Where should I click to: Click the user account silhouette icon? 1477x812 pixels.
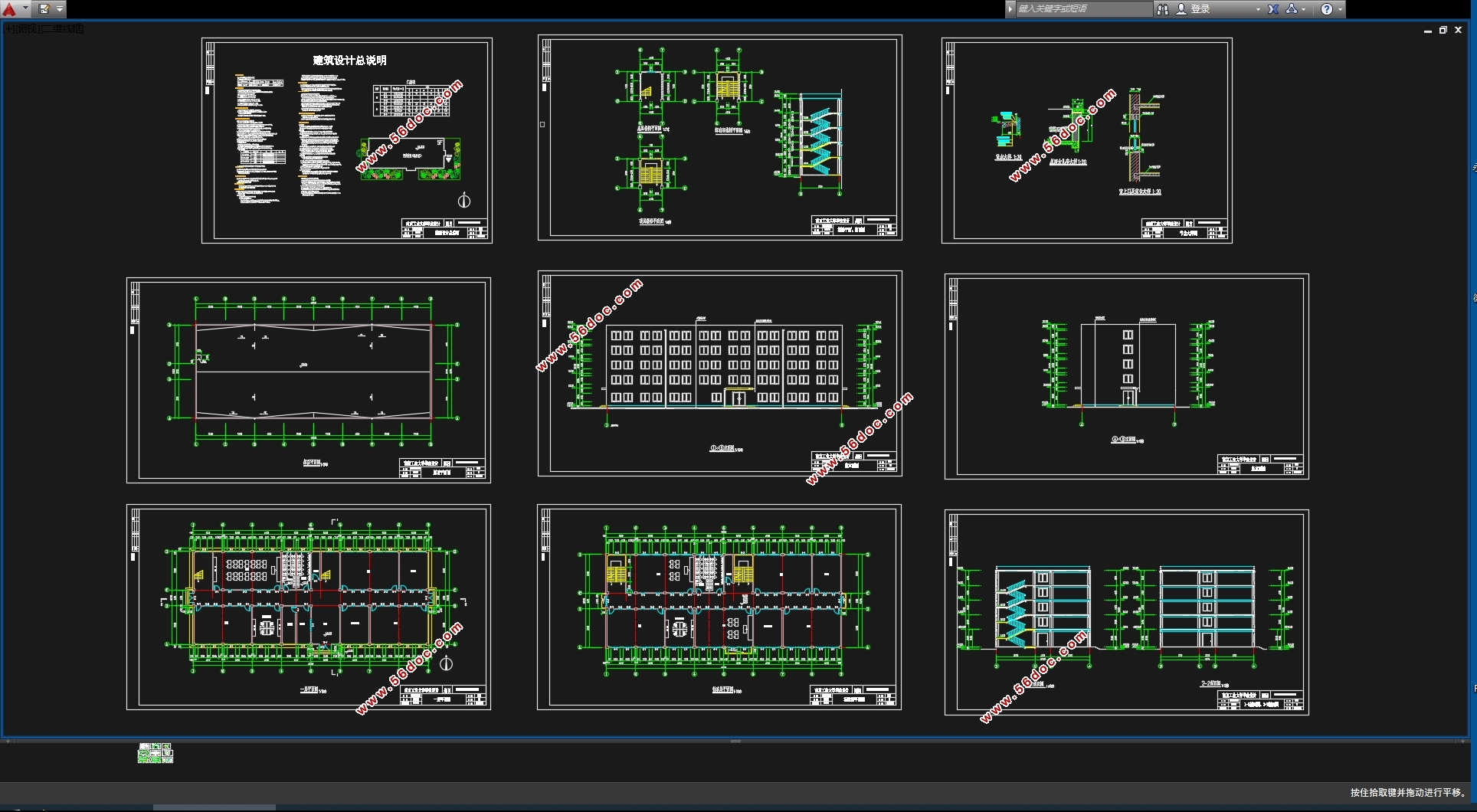1181,9
